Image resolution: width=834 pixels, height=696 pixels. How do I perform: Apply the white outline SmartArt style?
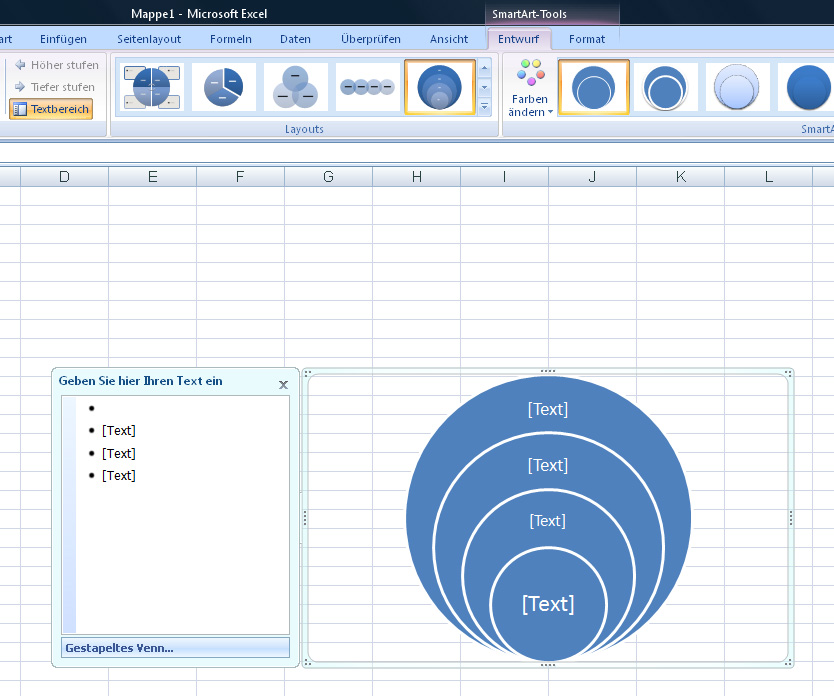point(667,88)
